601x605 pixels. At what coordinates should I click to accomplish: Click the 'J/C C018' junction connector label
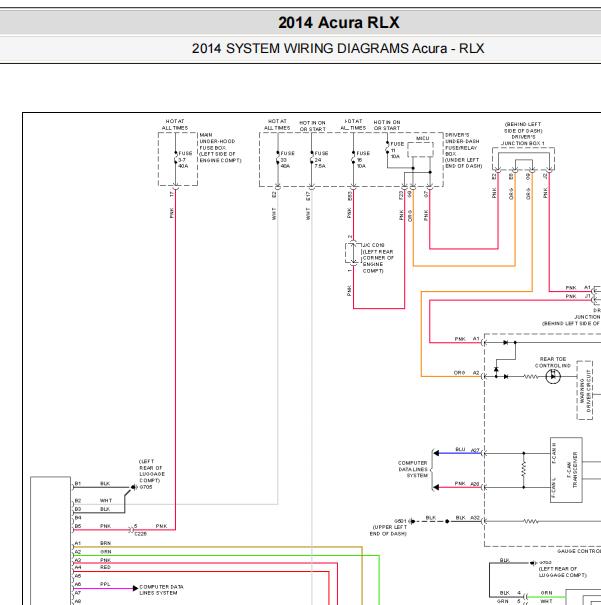(373, 245)
